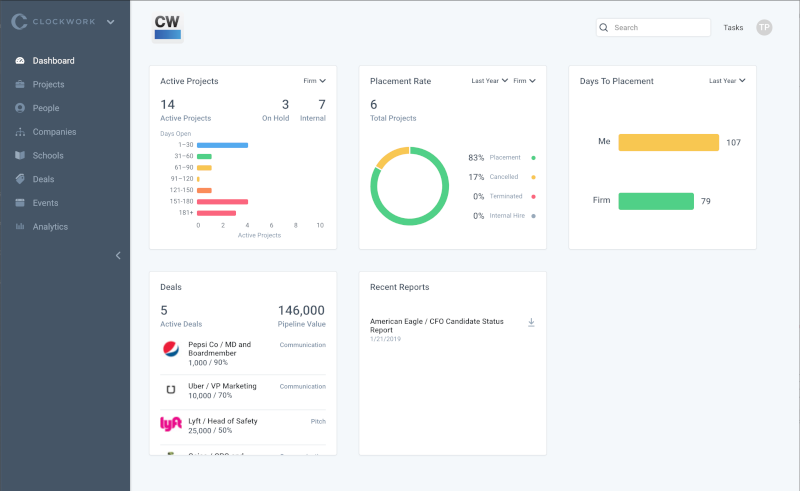
Task: Open Placement Rate Last Year dropdown
Action: tap(490, 81)
